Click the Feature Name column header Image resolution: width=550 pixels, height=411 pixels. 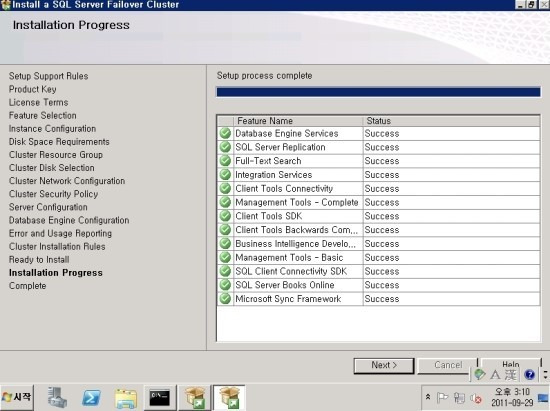click(x=298, y=121)
